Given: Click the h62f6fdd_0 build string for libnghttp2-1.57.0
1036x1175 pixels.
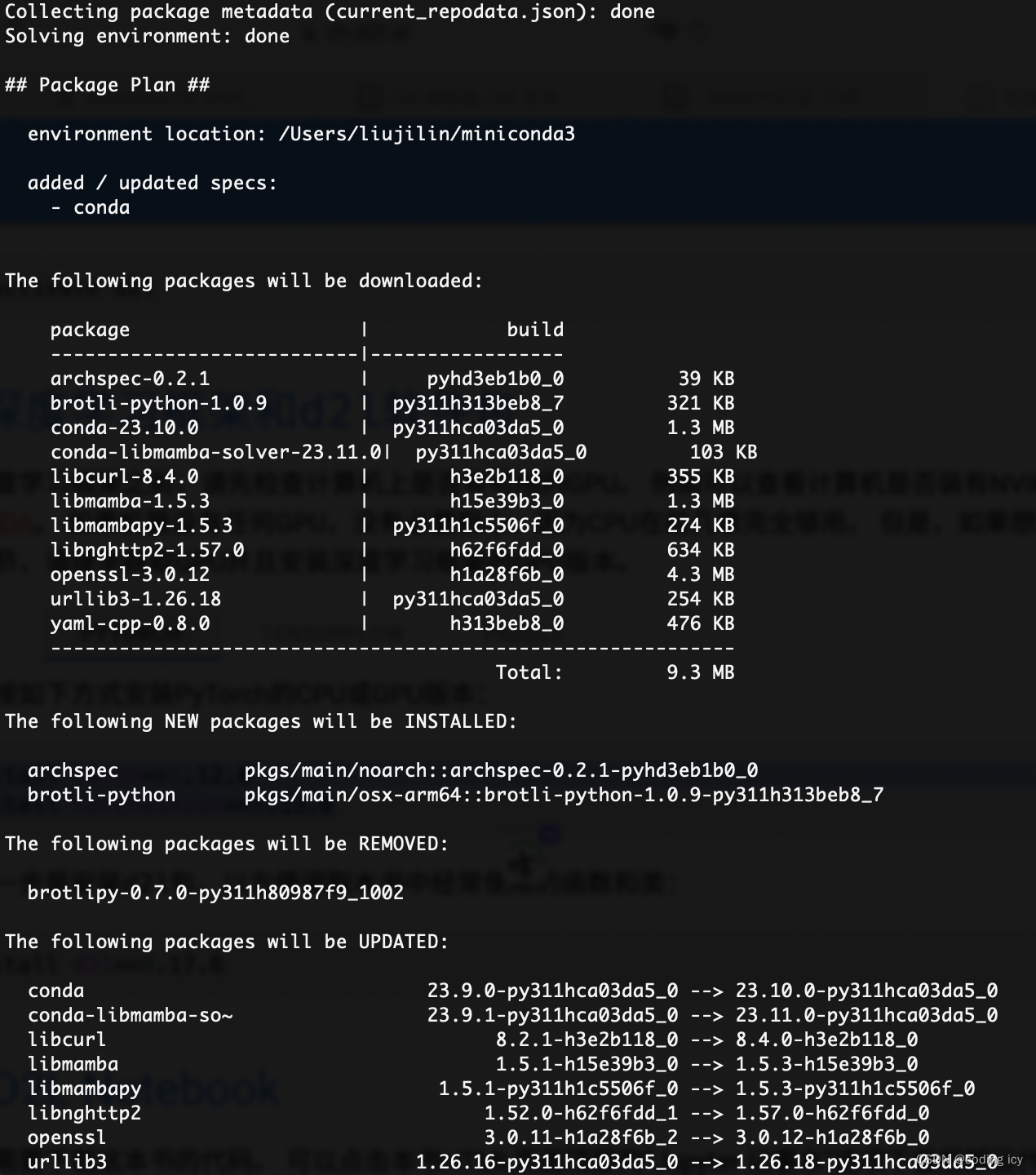Looking at the screenshot, I should 507,551.
